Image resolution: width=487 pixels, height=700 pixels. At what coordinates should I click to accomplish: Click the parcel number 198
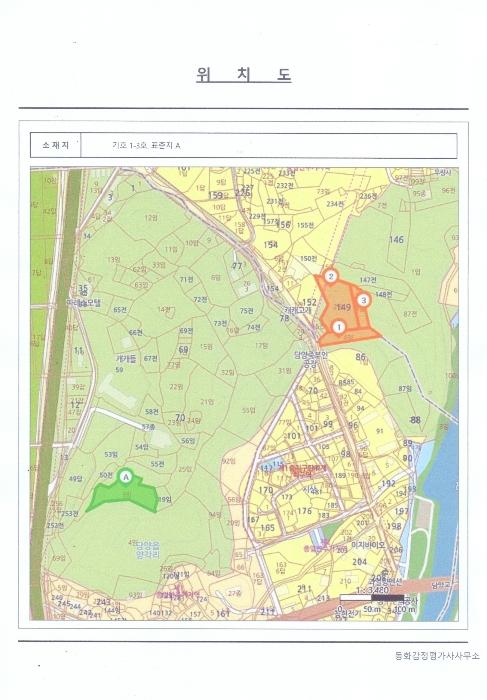(394, 526)
